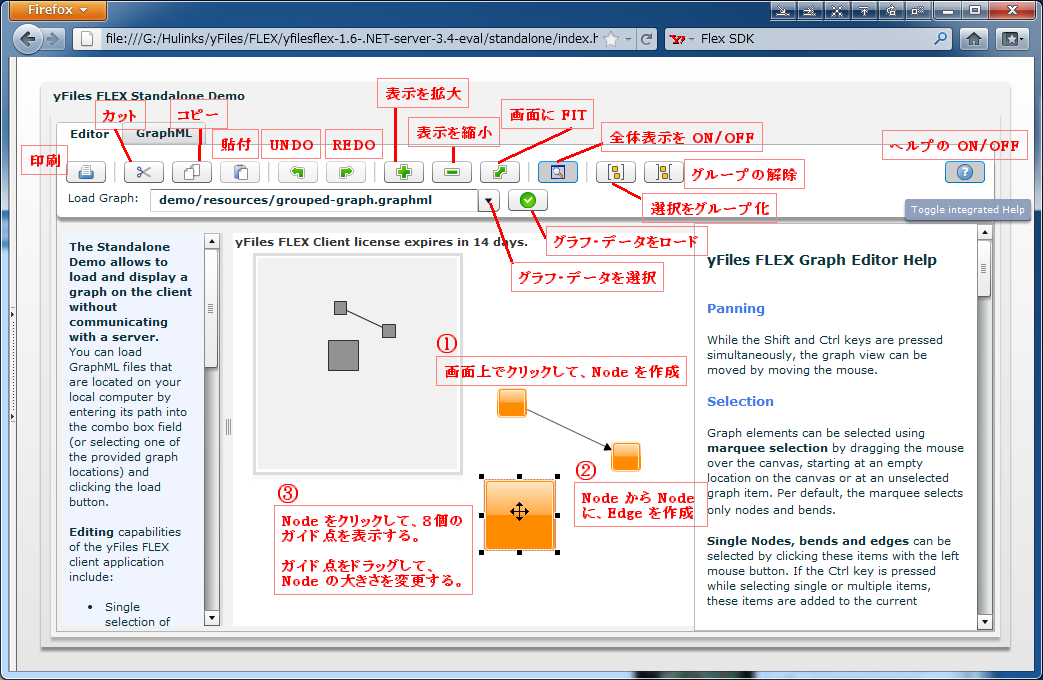Open the Firefox application menu
This screenshot has width=1043, height=680.
(x=57, y=10)
